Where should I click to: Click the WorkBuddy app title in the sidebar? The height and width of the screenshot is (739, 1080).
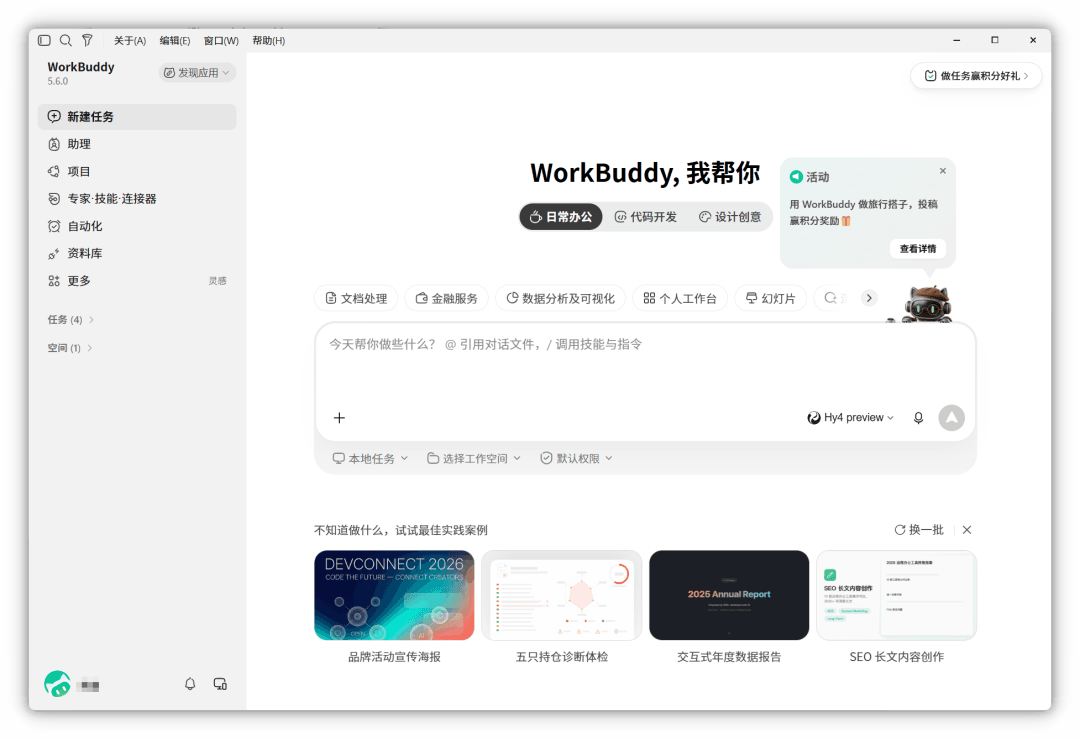81,67
